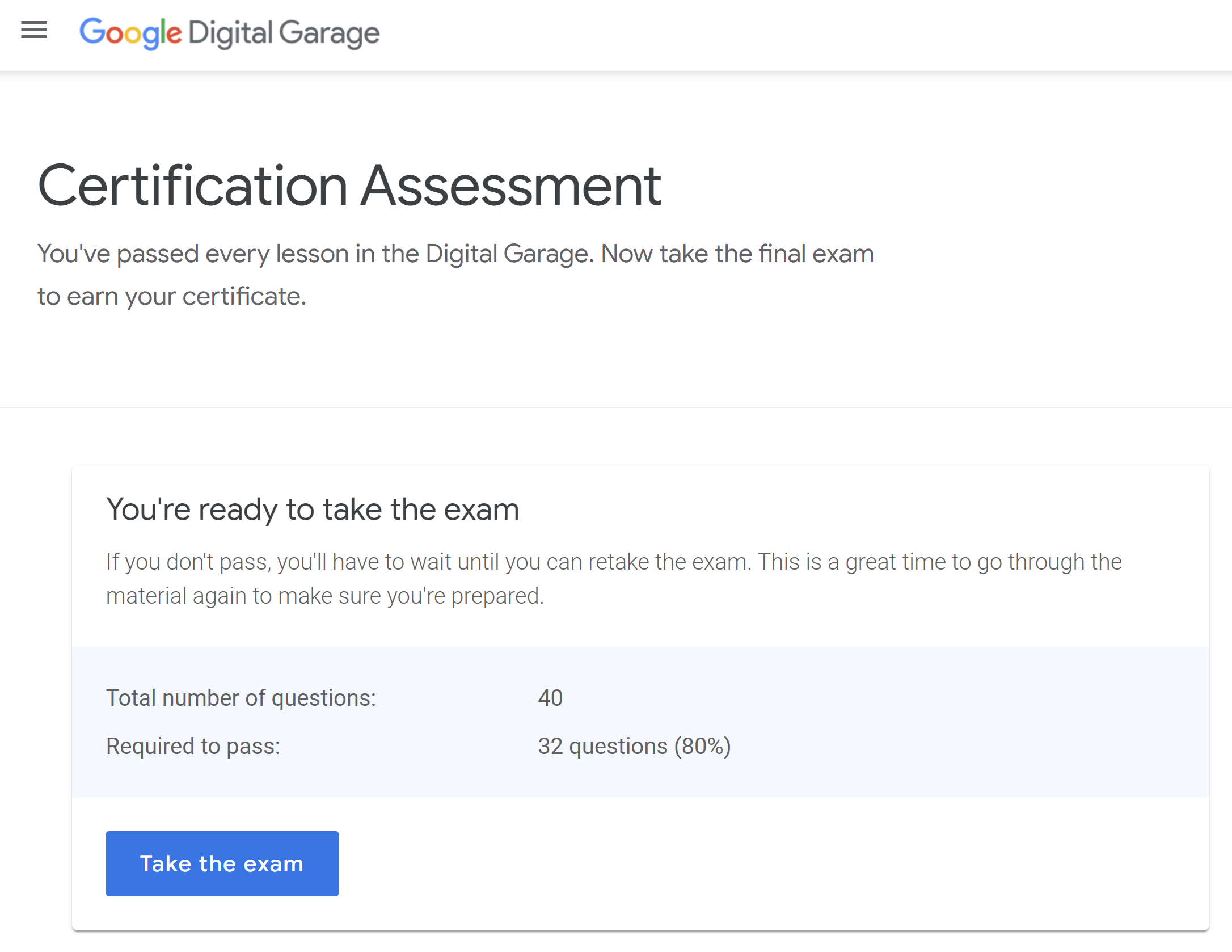Open the hamburger navigation menu
The image size is (1232, 952).
(34, 30)
